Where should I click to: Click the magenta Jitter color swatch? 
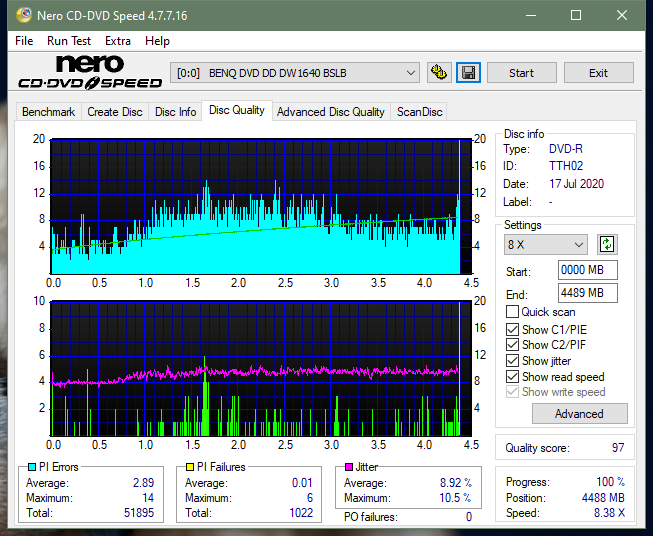(349, 467)
